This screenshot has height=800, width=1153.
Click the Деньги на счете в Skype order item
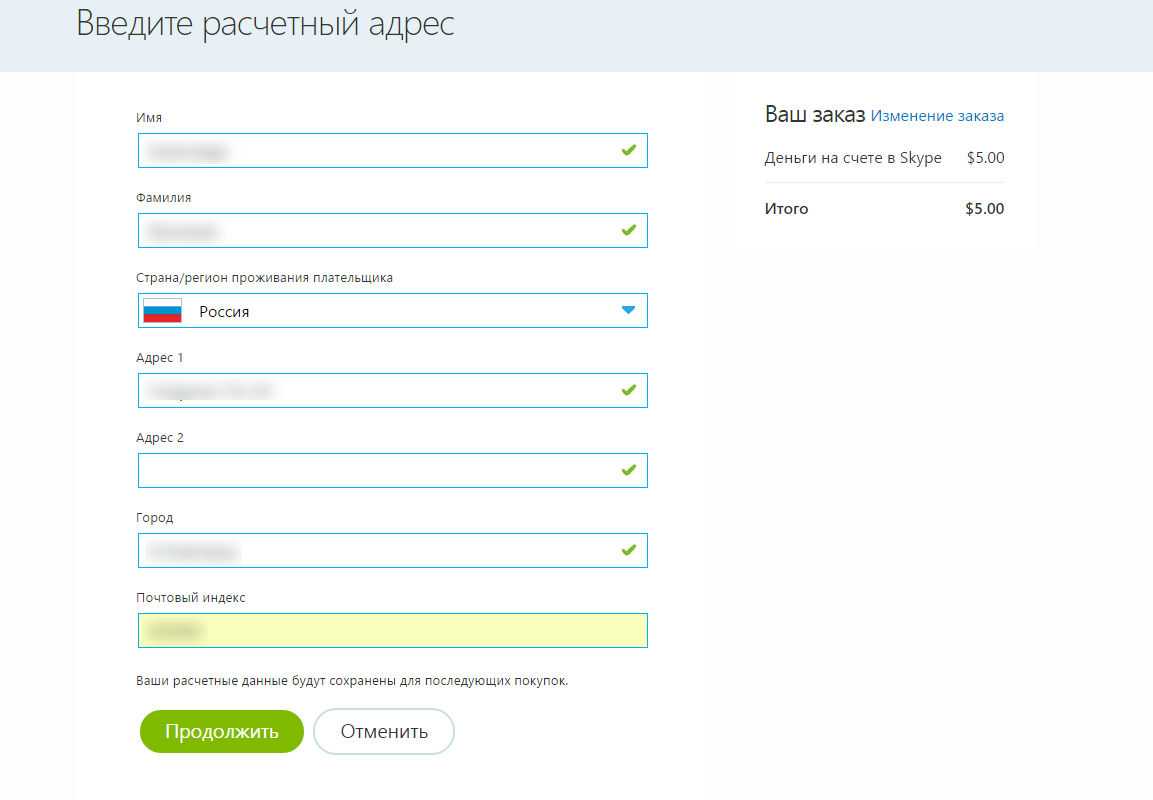(x=853, y=158)
